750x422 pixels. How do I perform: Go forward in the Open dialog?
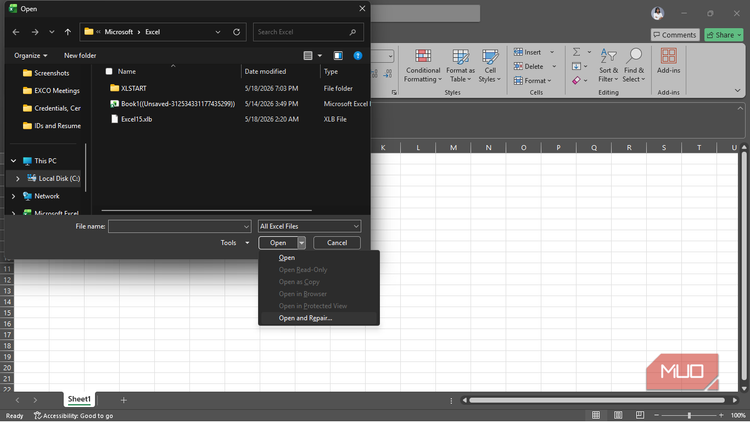[34, 32]
